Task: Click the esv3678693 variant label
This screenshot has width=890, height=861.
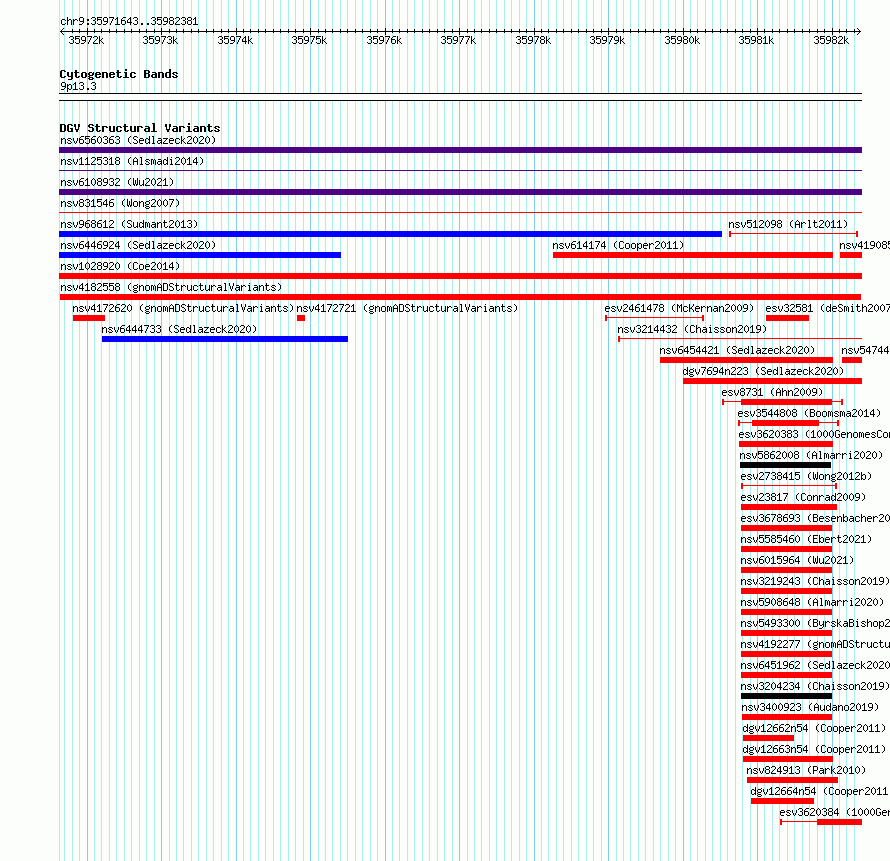Action: [x=815, y=518]
